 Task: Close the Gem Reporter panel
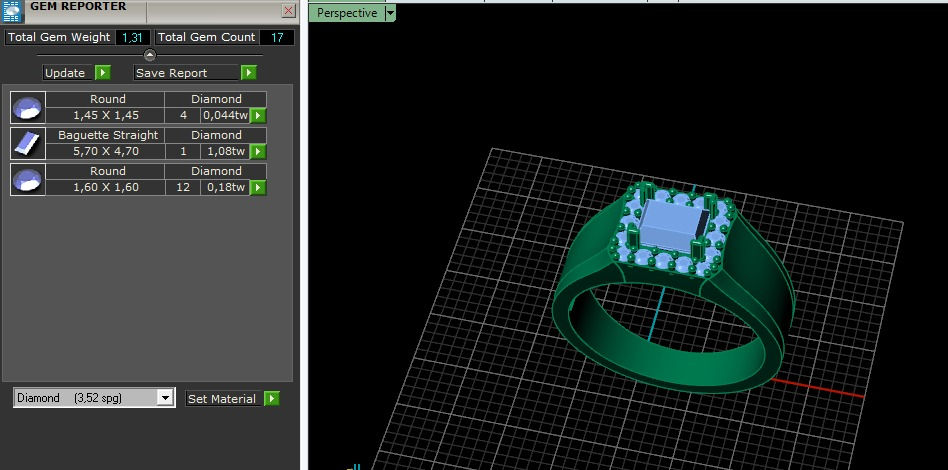tap(289, 10)
